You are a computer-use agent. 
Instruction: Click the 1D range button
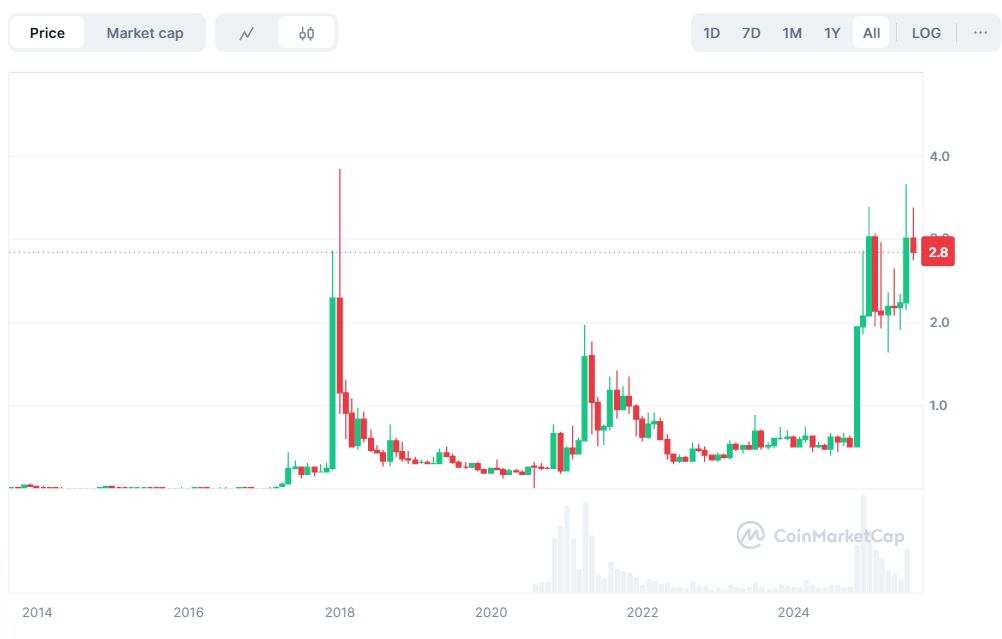pos(711,32)
